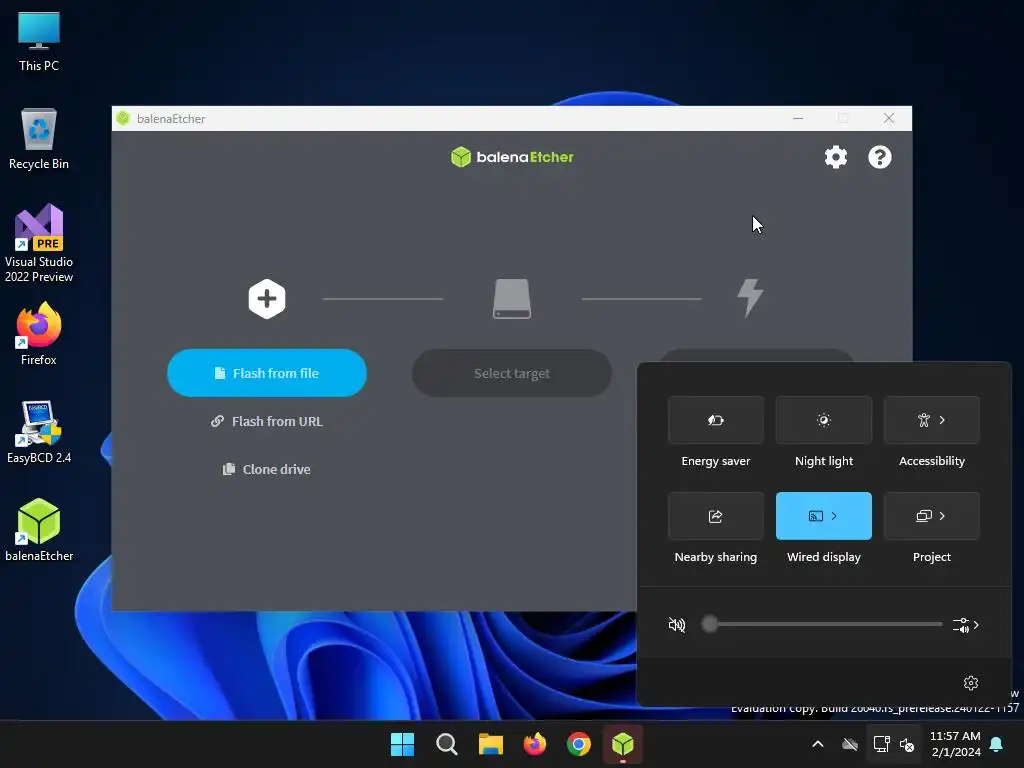Screen dimensions: 1024x768
Task: Click network icon in system tray
Action: click(x=882, y=744)
